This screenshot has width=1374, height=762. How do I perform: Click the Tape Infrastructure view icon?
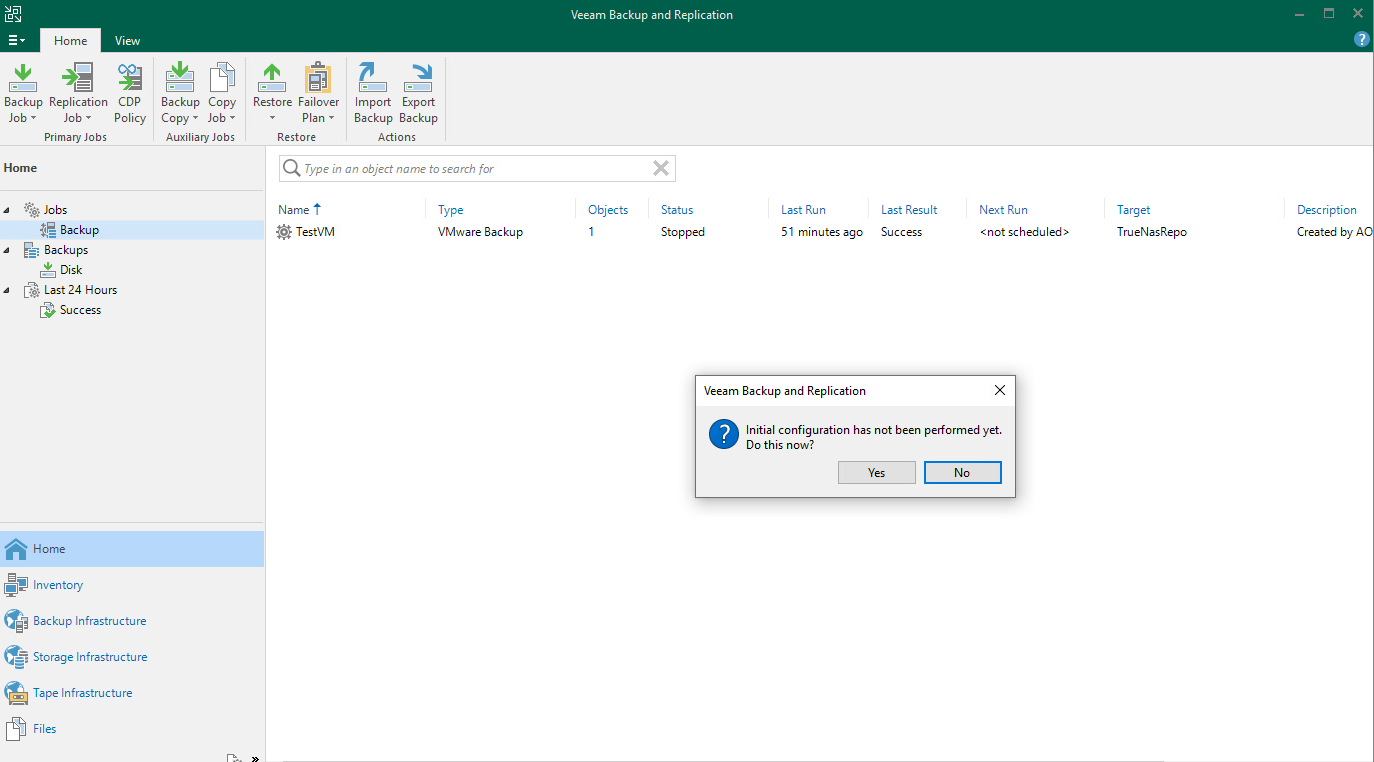tap(16, 693)
